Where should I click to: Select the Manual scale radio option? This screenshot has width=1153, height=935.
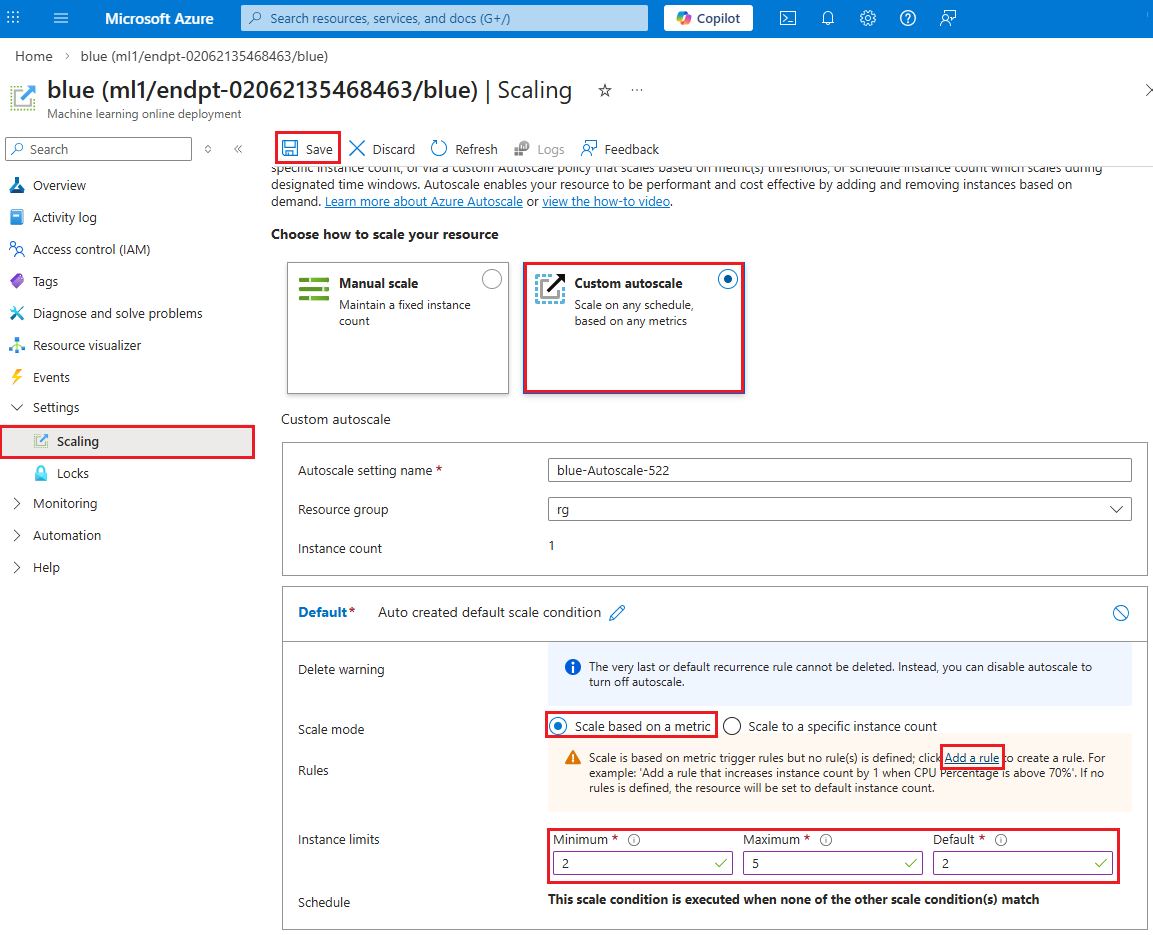[x=492, y=279]
